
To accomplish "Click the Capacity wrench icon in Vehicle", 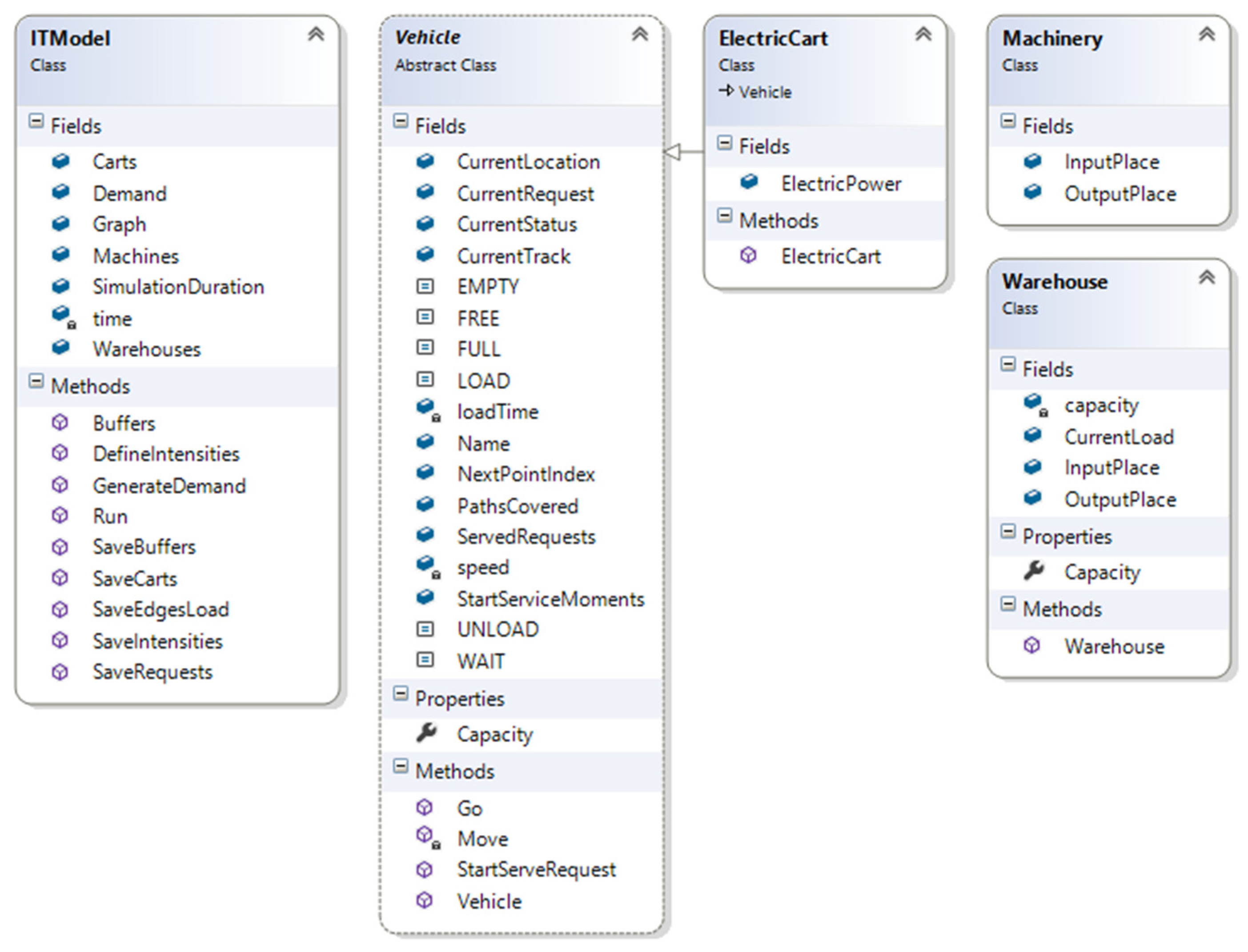I will click(426, 733).
